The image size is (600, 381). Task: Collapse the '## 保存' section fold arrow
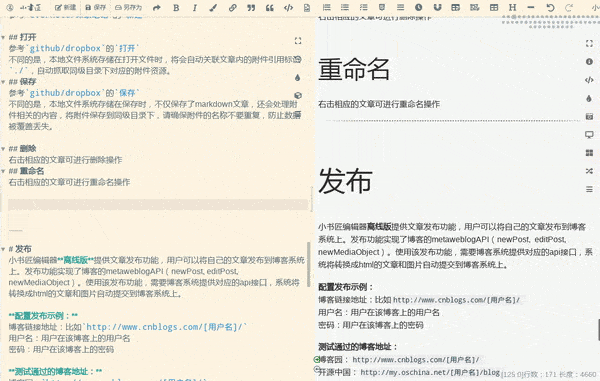point(3,82)
